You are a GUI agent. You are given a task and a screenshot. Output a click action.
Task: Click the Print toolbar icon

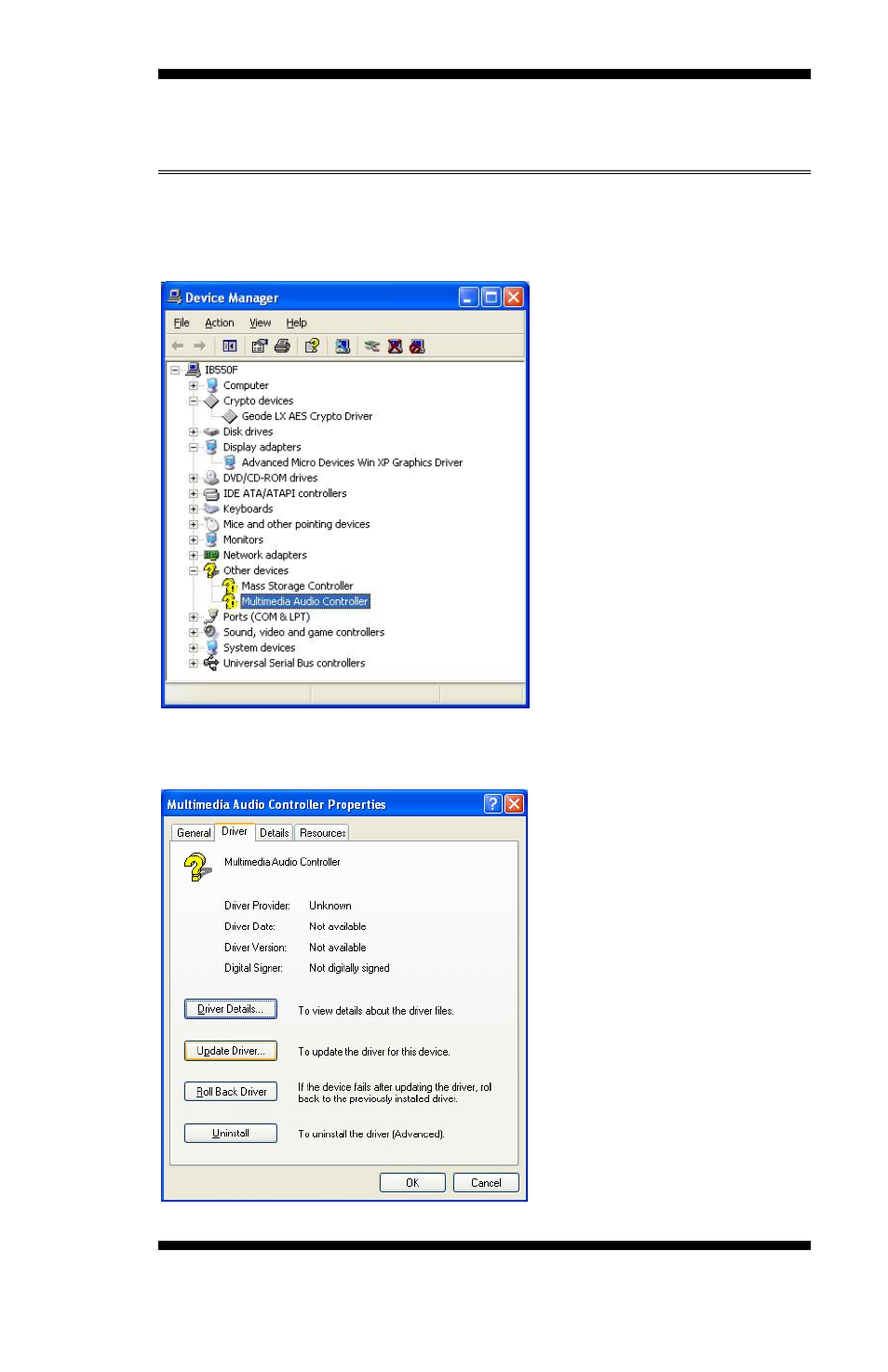tap(282, 346)
